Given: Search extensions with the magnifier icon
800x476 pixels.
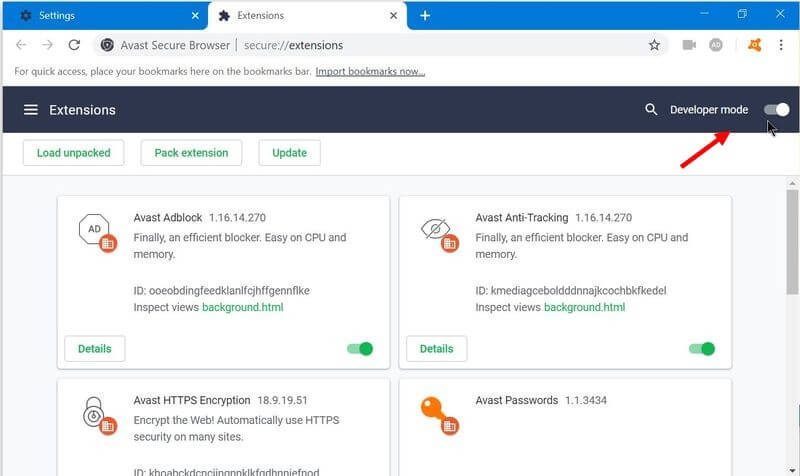Looking at the screenshot, I should click(x=651, y=110).
